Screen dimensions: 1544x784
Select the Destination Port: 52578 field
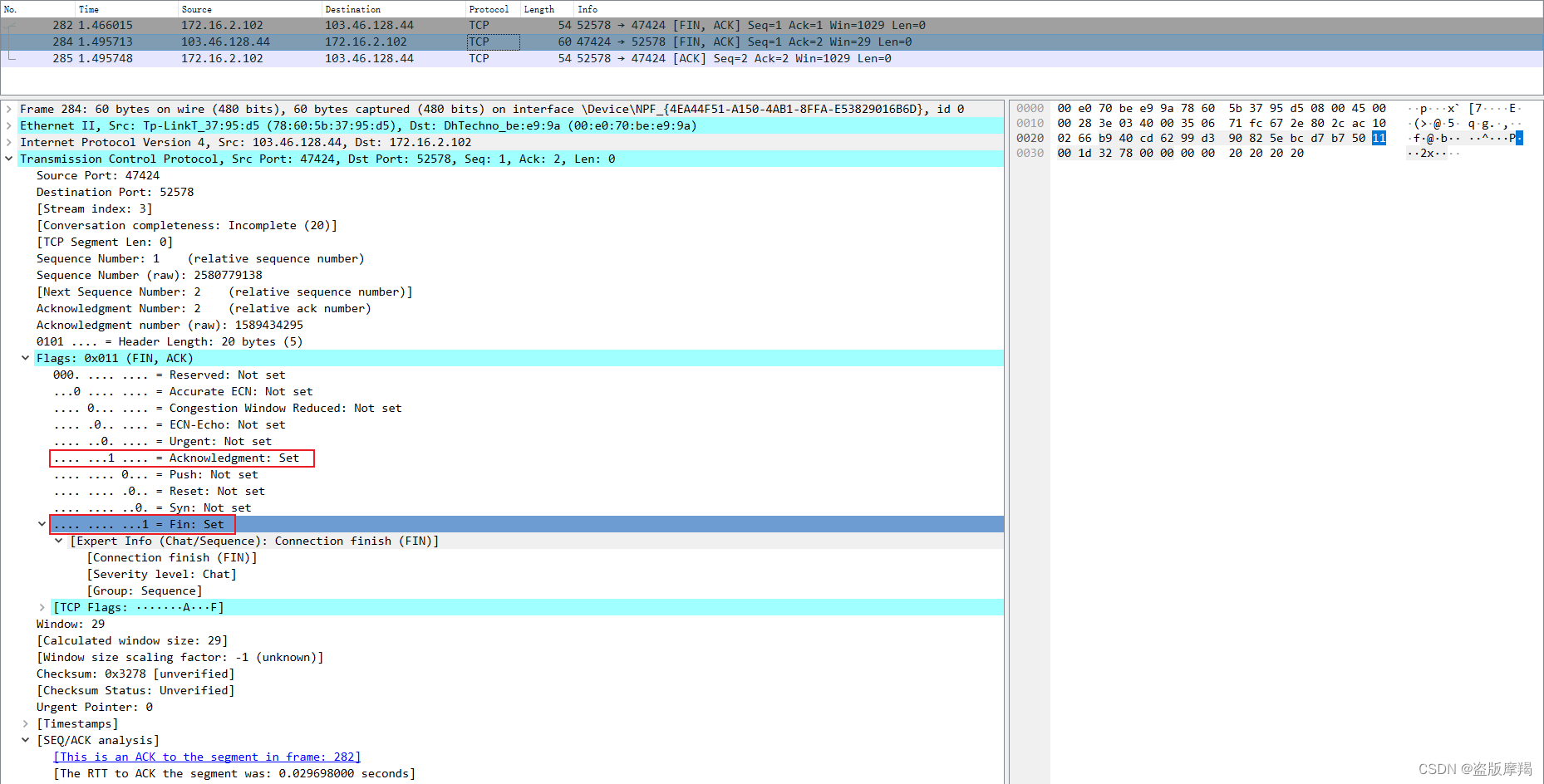coord(115,192)
